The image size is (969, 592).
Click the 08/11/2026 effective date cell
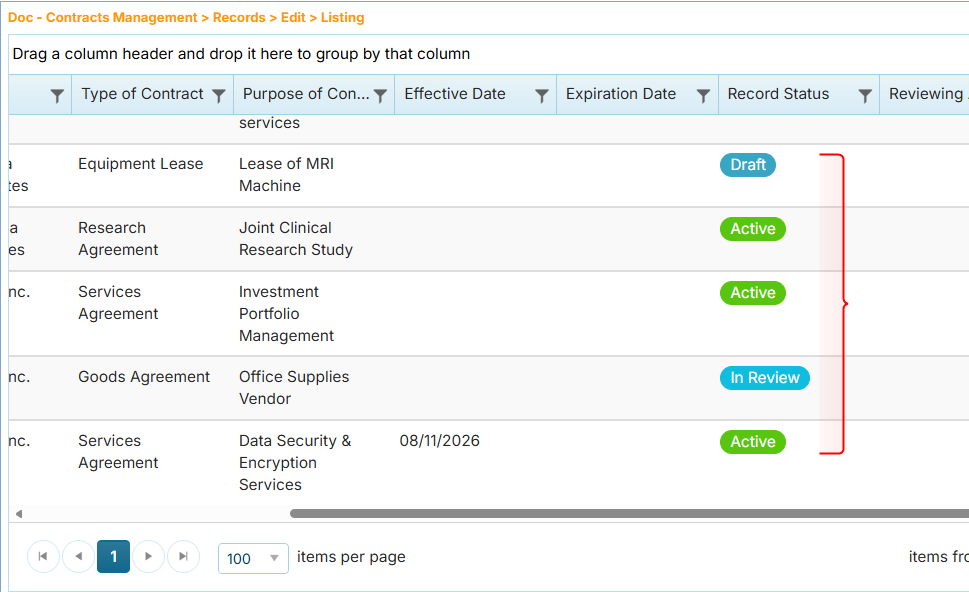(x=439, y=441)
